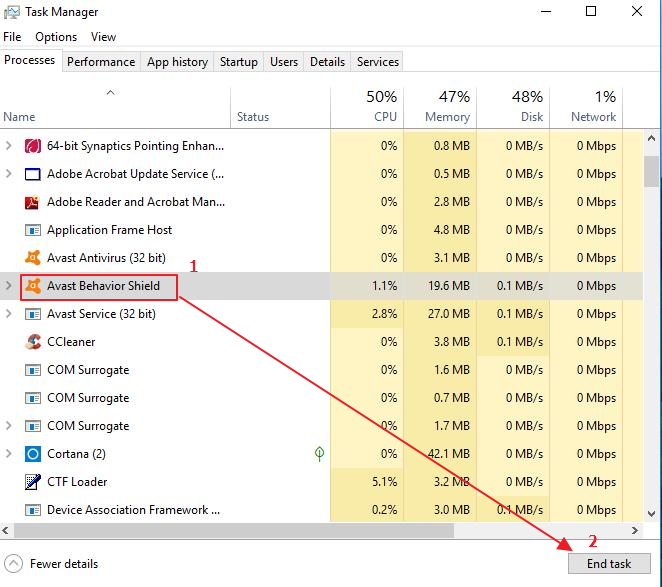Image resolution: width=662 pixels, height=587 pixels.
Task: Select the CTF Loader process icon
Action: click(x=32, y=482)
